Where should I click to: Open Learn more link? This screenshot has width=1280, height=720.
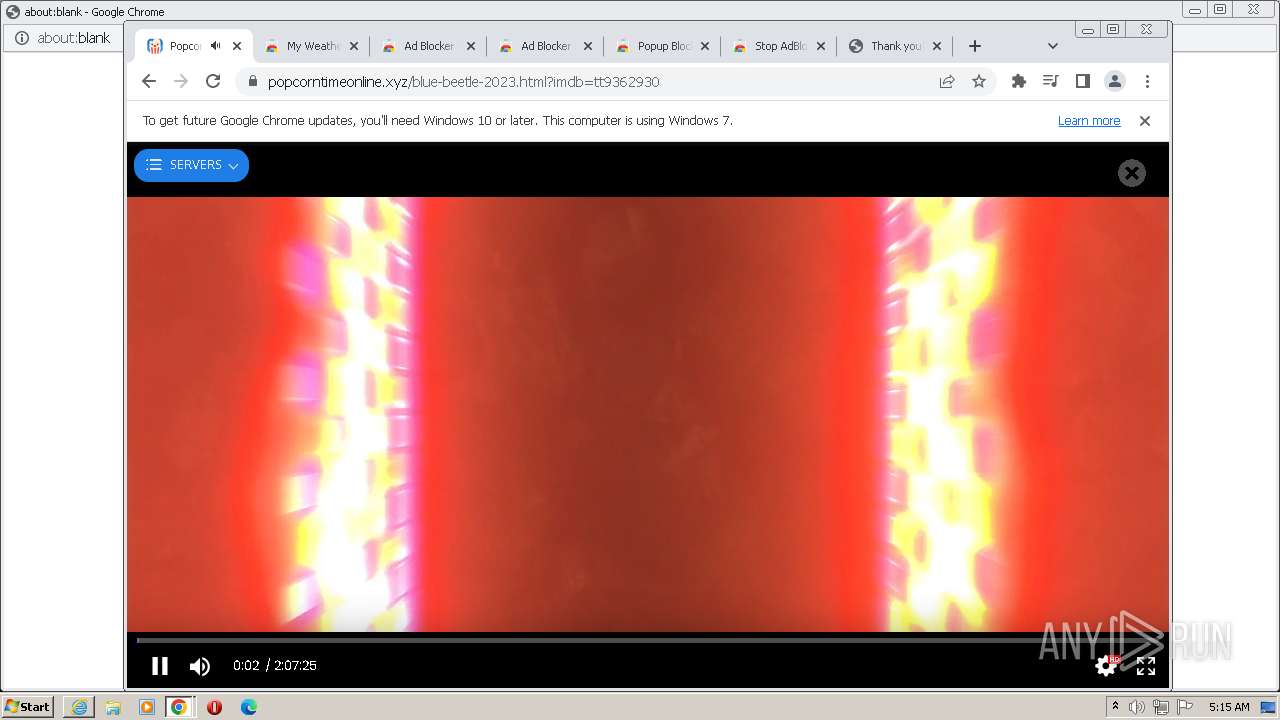1089,121
